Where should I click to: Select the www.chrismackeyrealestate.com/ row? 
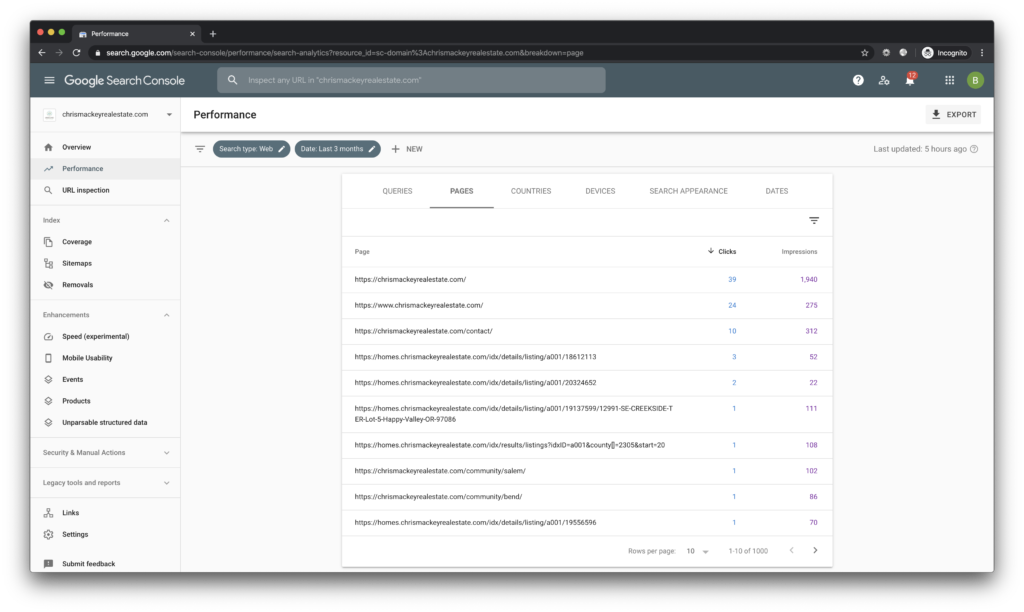coord(587,305)
